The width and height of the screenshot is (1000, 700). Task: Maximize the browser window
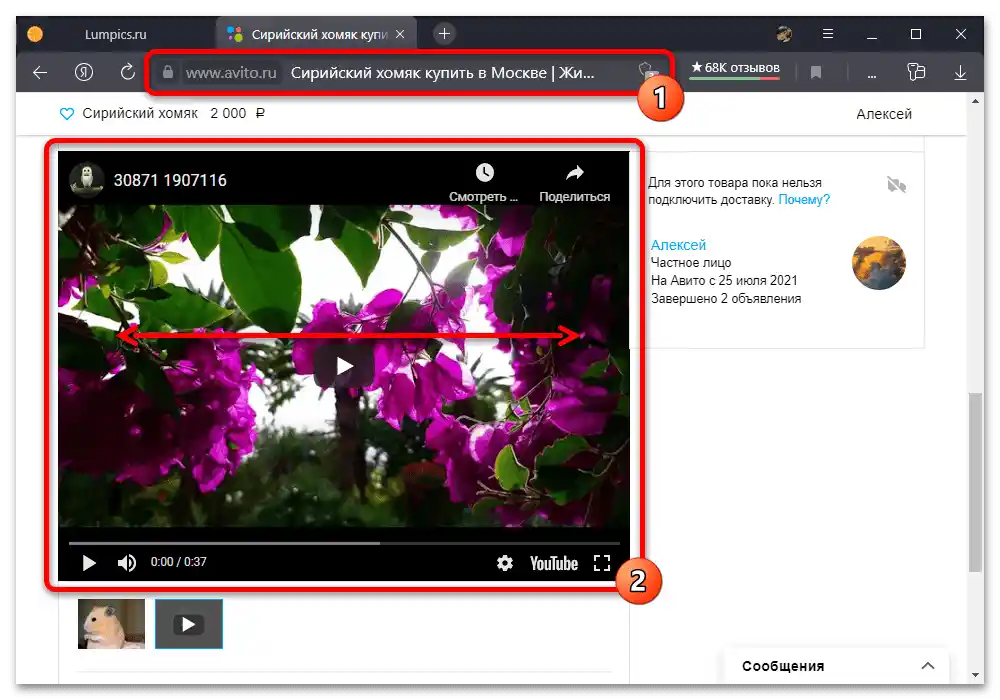point(916,34)
